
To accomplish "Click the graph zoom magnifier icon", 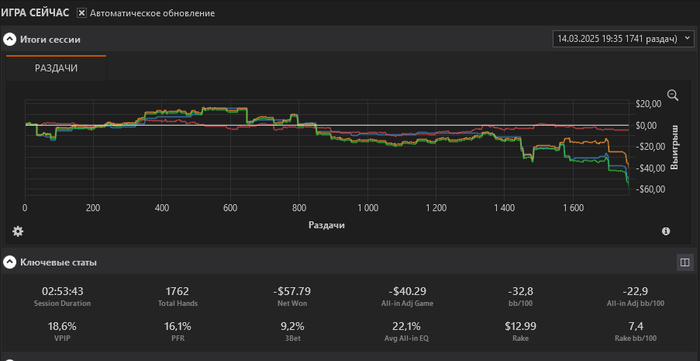I will point(672,95).
